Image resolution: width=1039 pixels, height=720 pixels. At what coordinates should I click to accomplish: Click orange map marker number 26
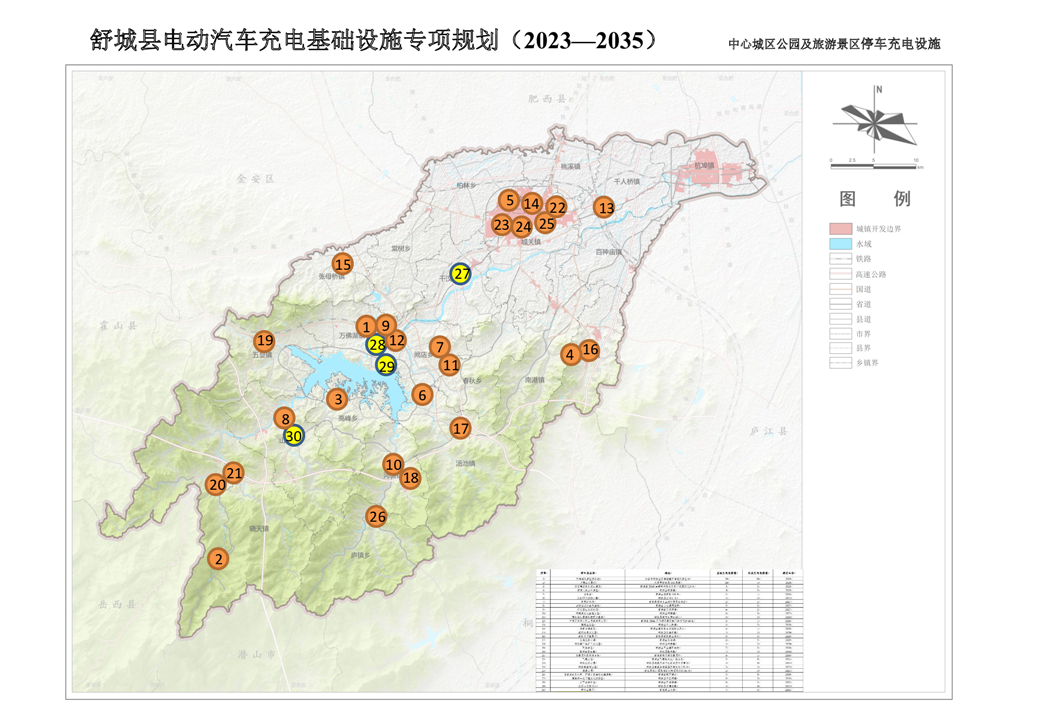(x=377, y=517)
